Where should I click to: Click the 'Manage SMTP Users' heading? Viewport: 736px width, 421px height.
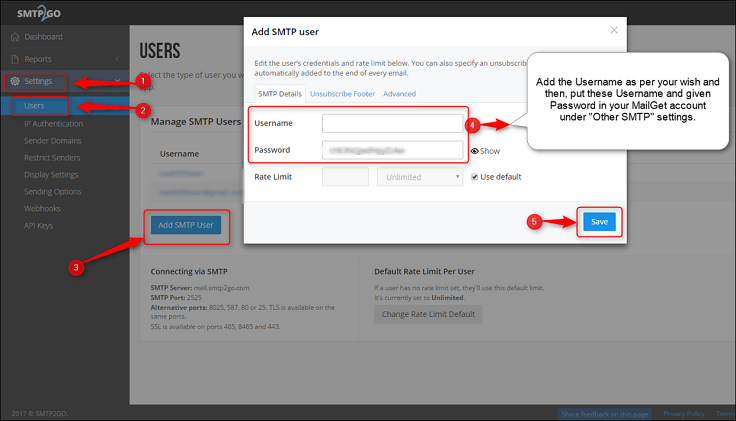pos(196,122)
